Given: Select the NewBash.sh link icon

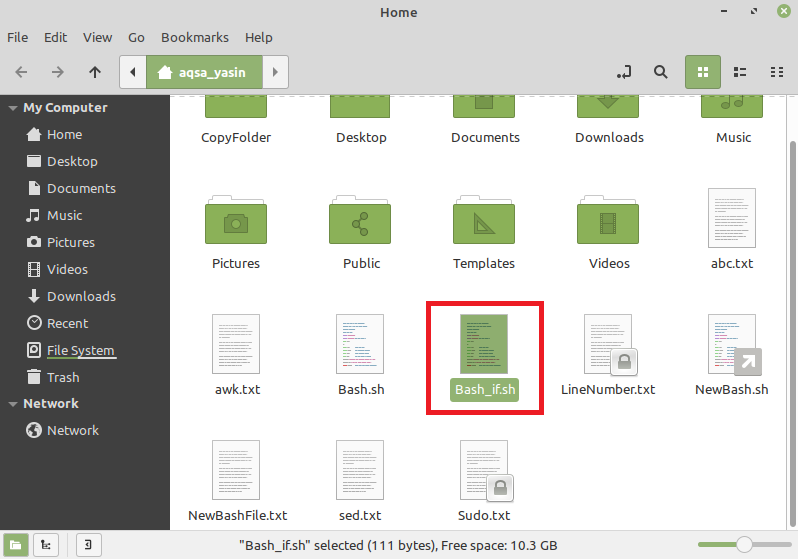Looking at the screenshot, I should (x=733, y=344).
